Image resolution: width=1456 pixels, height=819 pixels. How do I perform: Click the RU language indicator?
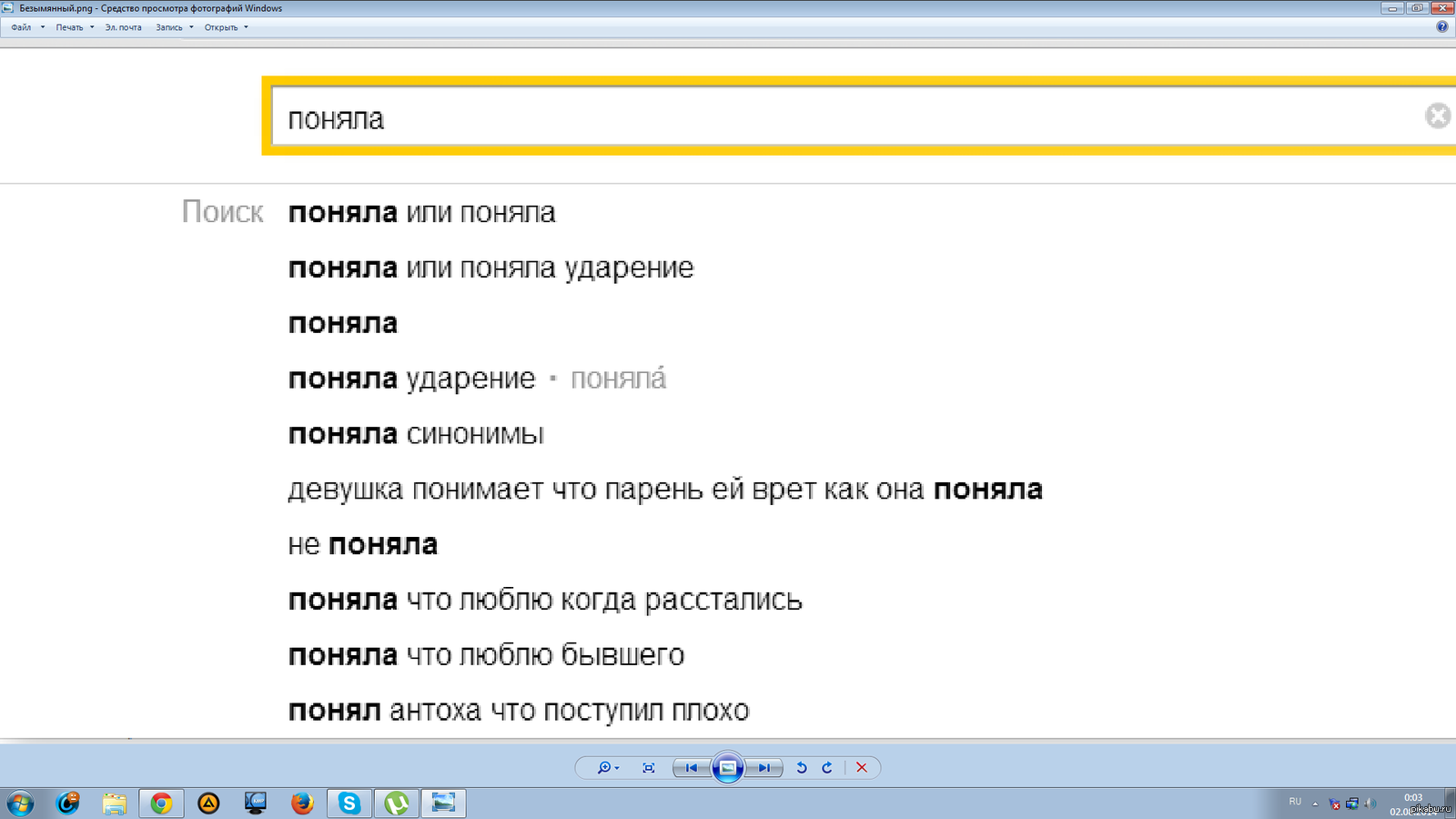coord(1295,802)
